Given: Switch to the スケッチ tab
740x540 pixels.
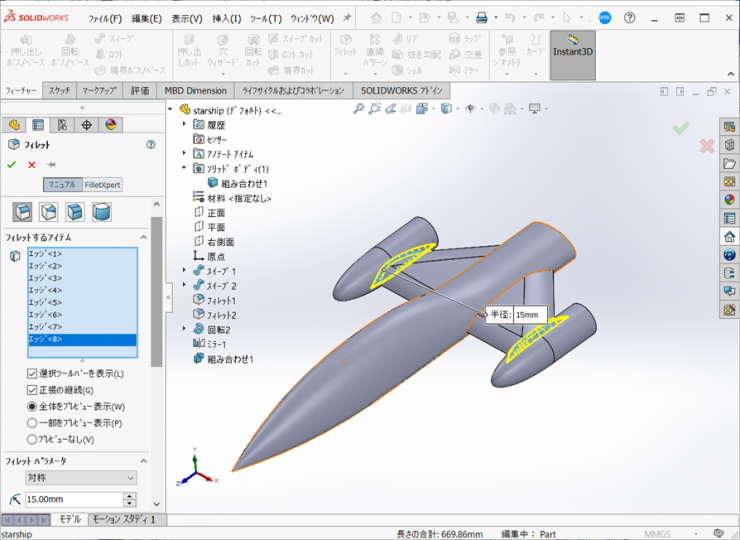Looking at the screenshot, I should coord(59,91).
